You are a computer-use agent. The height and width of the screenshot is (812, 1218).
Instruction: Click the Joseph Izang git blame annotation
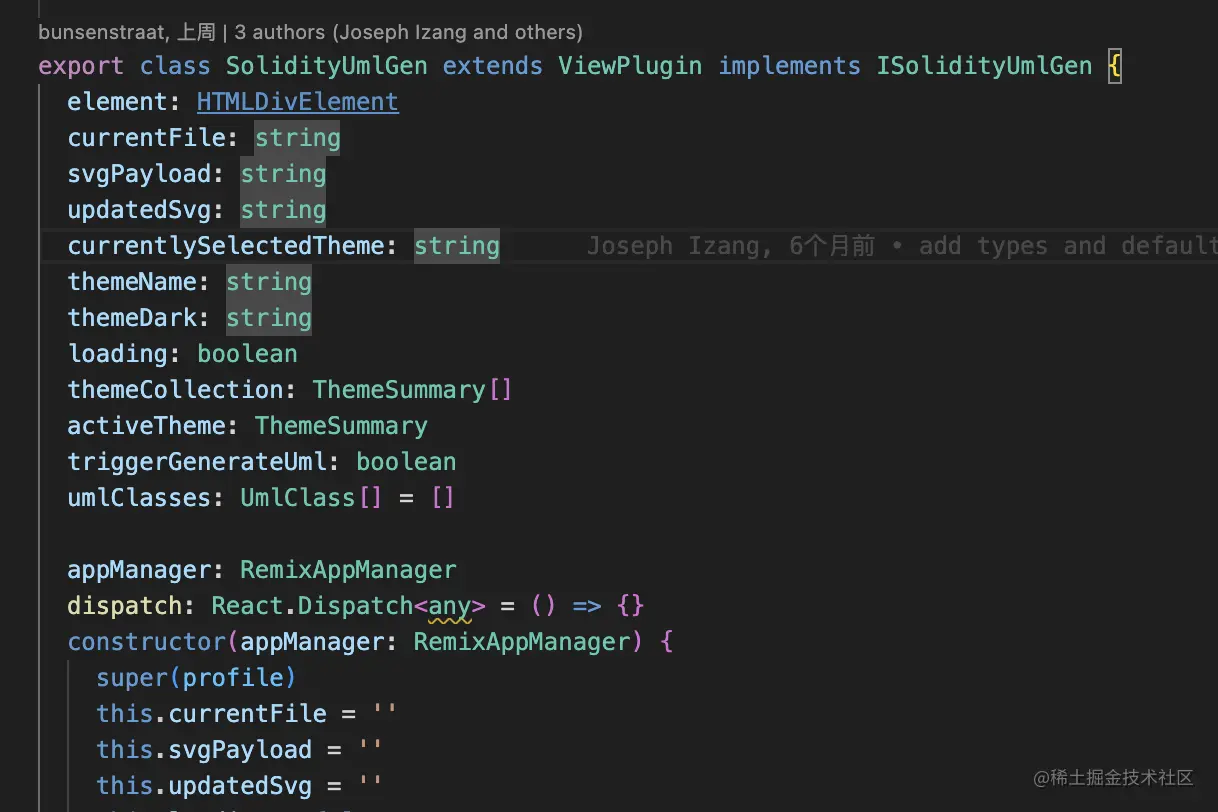point(900,246)
